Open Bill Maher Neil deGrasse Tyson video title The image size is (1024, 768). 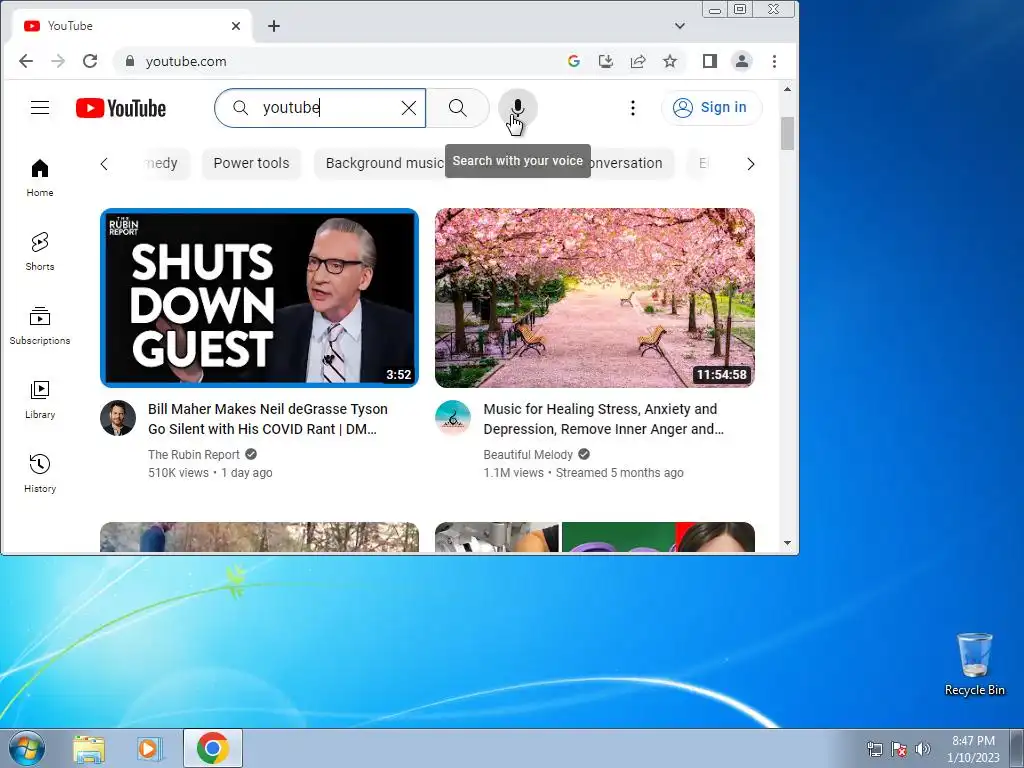point(268,419)
